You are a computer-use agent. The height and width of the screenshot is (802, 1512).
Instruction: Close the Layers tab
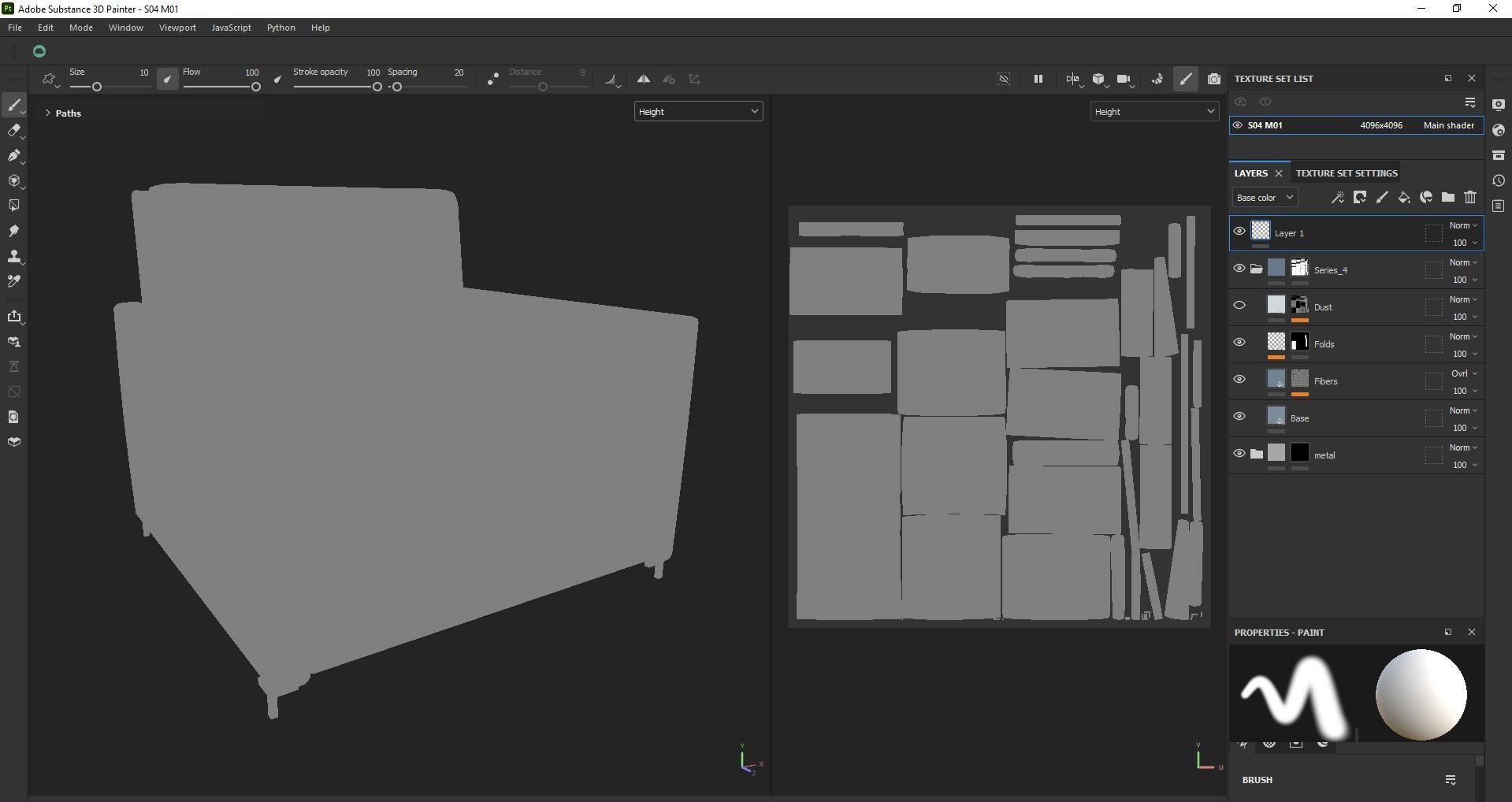pyautogui.click(x=1279, y=173)
